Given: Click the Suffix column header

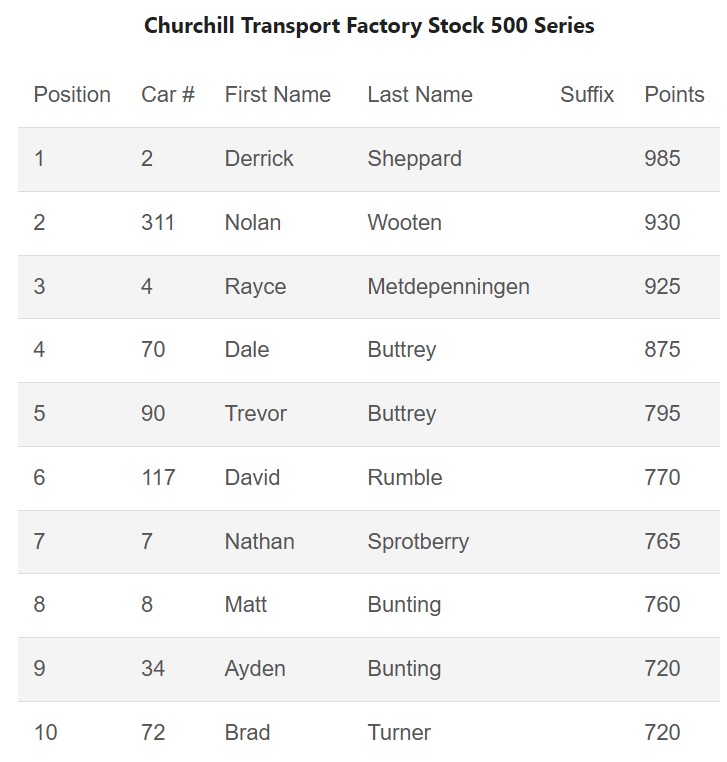Looking at the screenshot, I should [587, 95].
